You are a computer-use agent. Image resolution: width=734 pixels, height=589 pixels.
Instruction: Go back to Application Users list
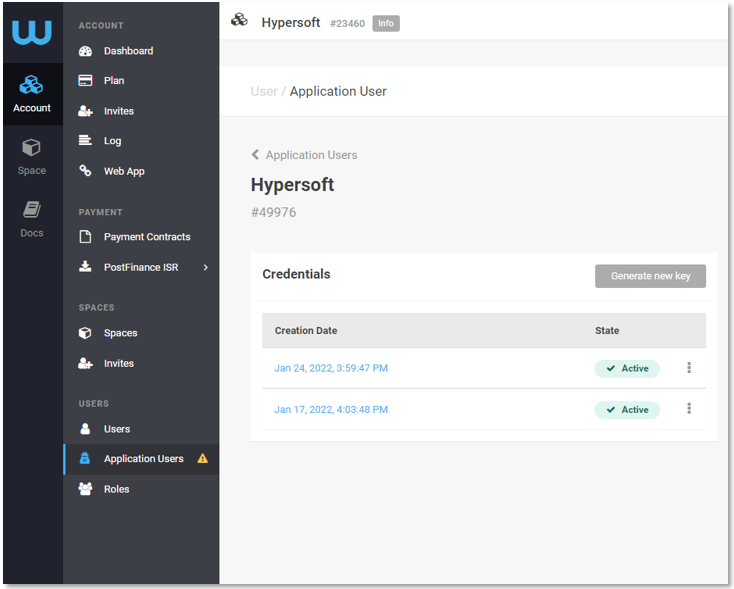pos(304,155)
